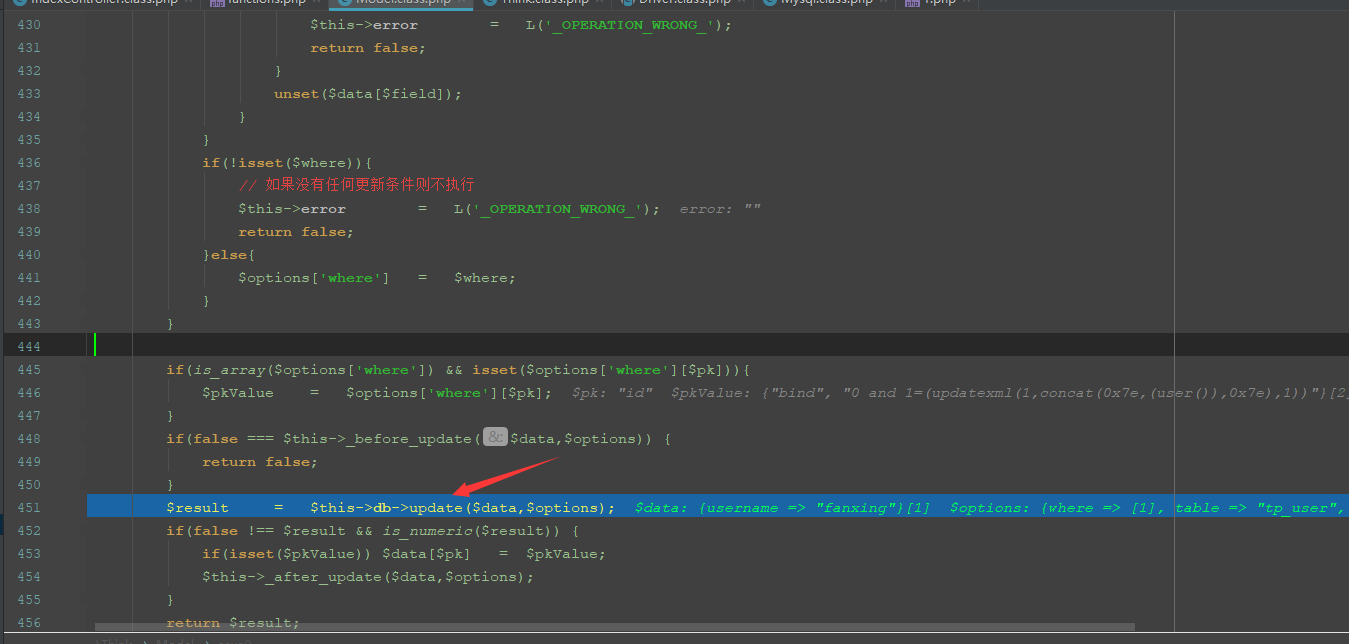Viewport: 1349px width, 644px height.
Task: Click the inline debug hint '$pk: "id"'
Action: (614, 393)
